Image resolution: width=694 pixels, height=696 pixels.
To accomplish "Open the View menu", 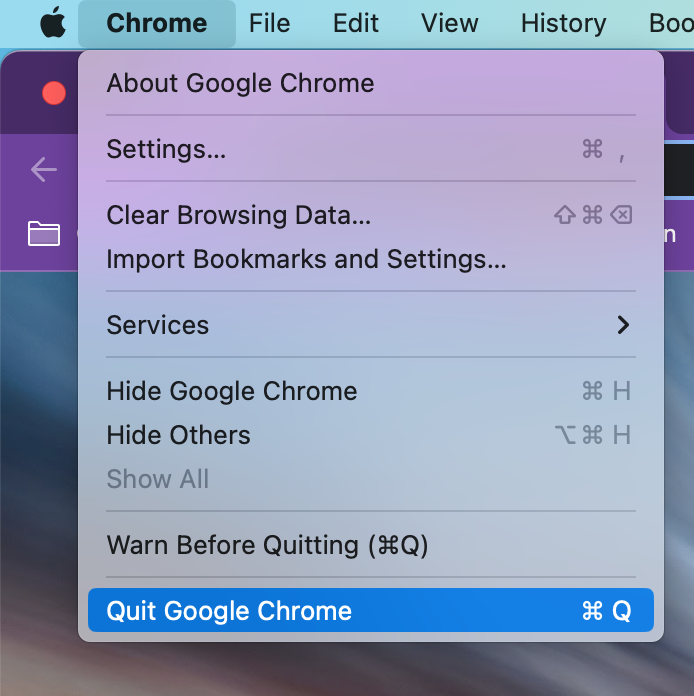I will pyautogui.click(x=450, y=23).
